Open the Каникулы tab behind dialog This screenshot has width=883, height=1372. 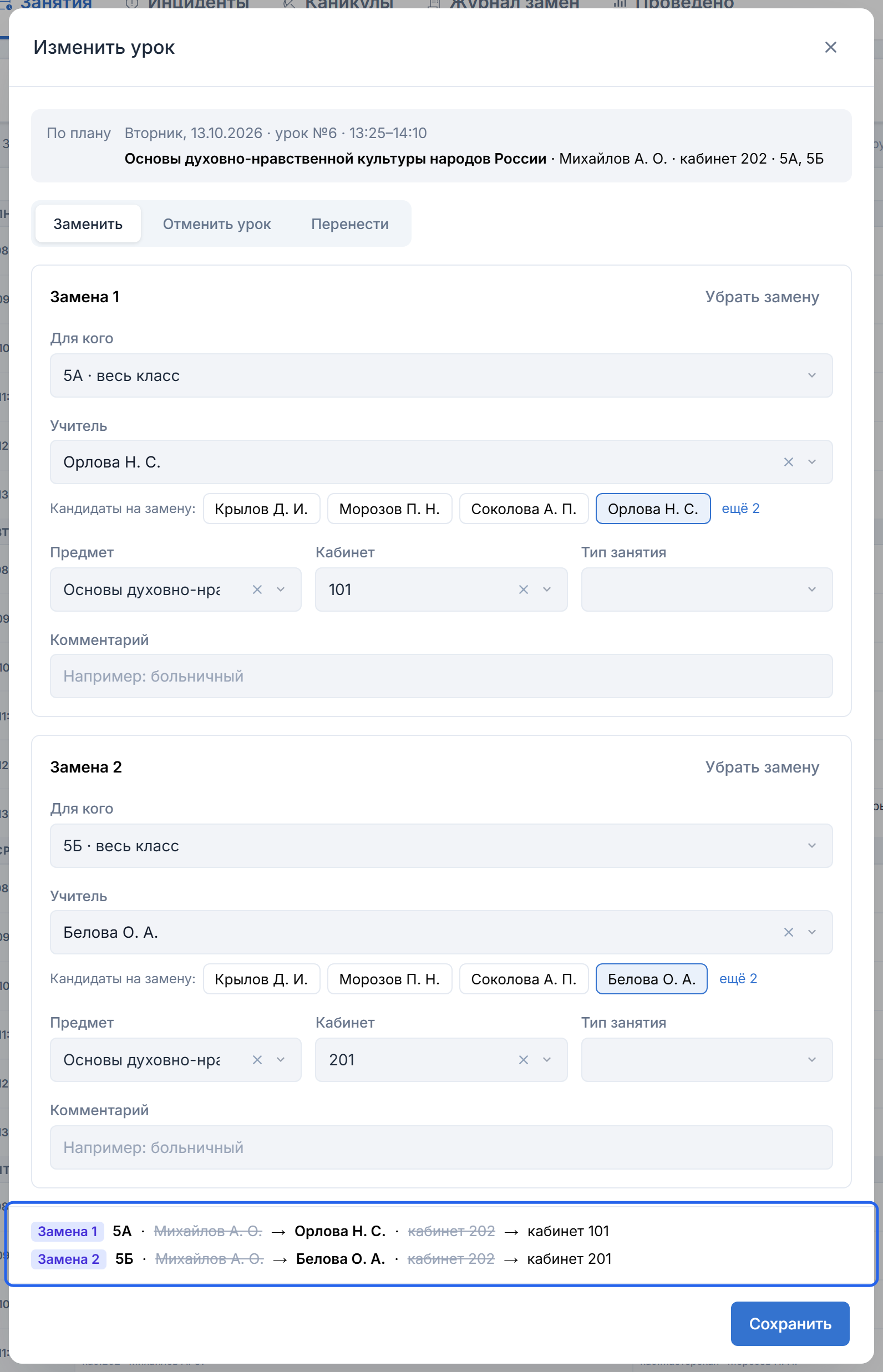coord(338,4)
